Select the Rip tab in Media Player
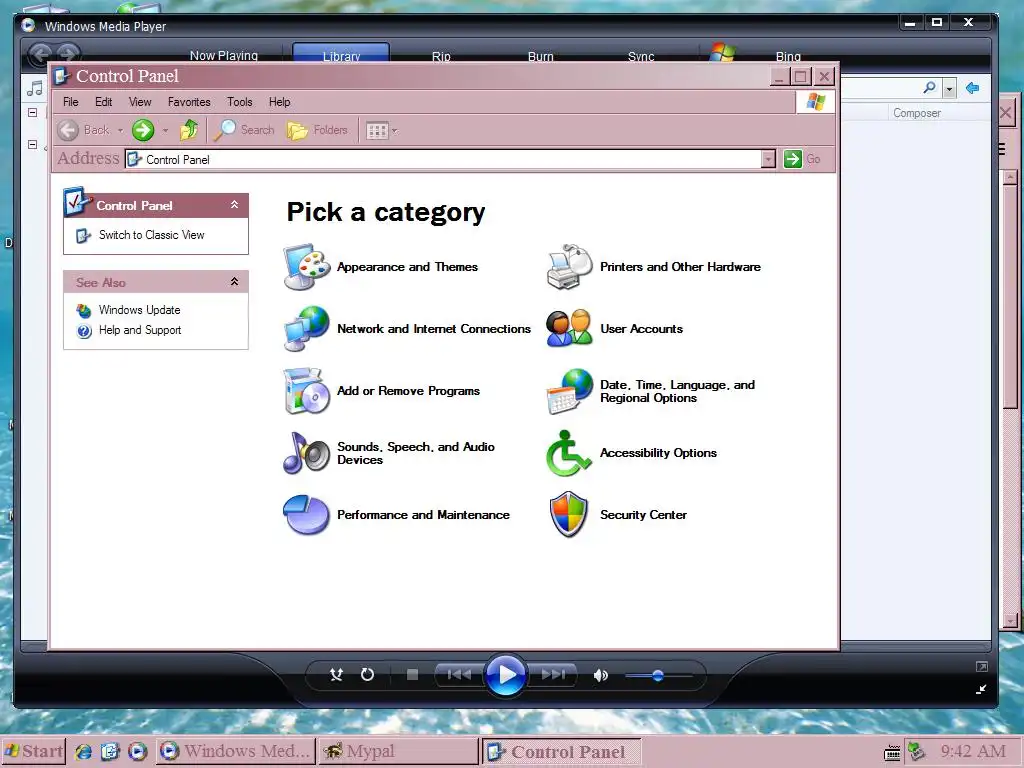Screen dimensions: 1024x768 (x=441, y=56)
